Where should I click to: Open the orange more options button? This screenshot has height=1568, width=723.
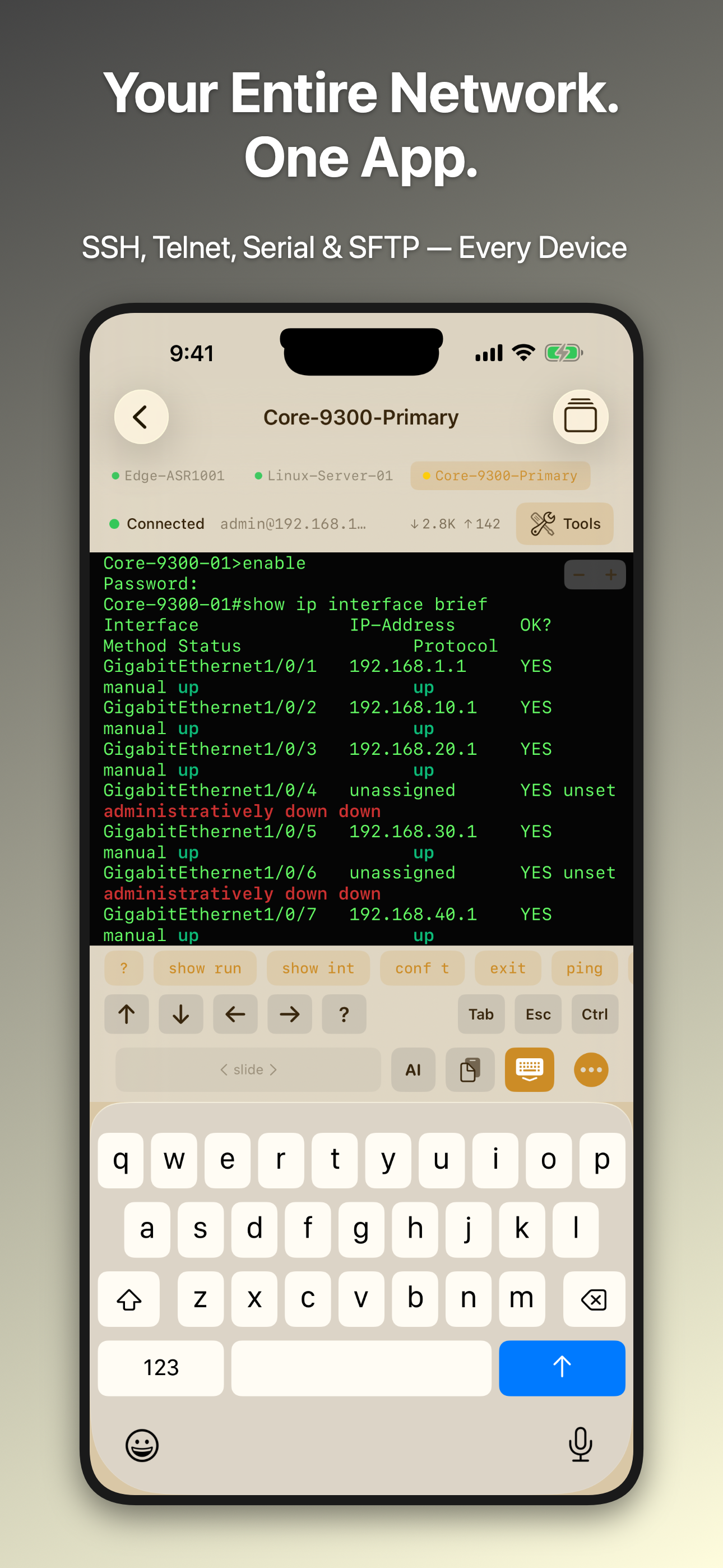pos(591,1069)
